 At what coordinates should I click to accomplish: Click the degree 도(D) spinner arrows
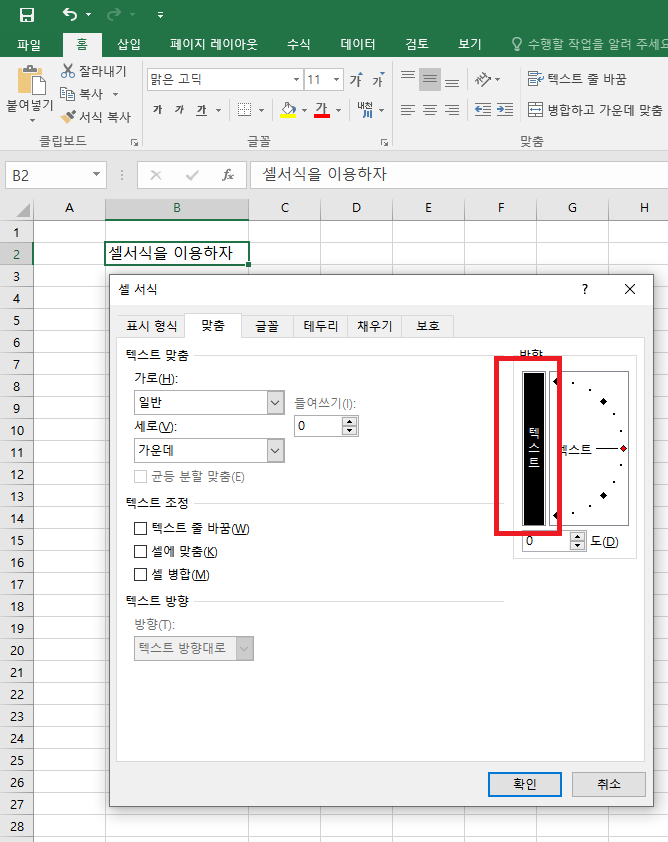click(x=577, y=541)
